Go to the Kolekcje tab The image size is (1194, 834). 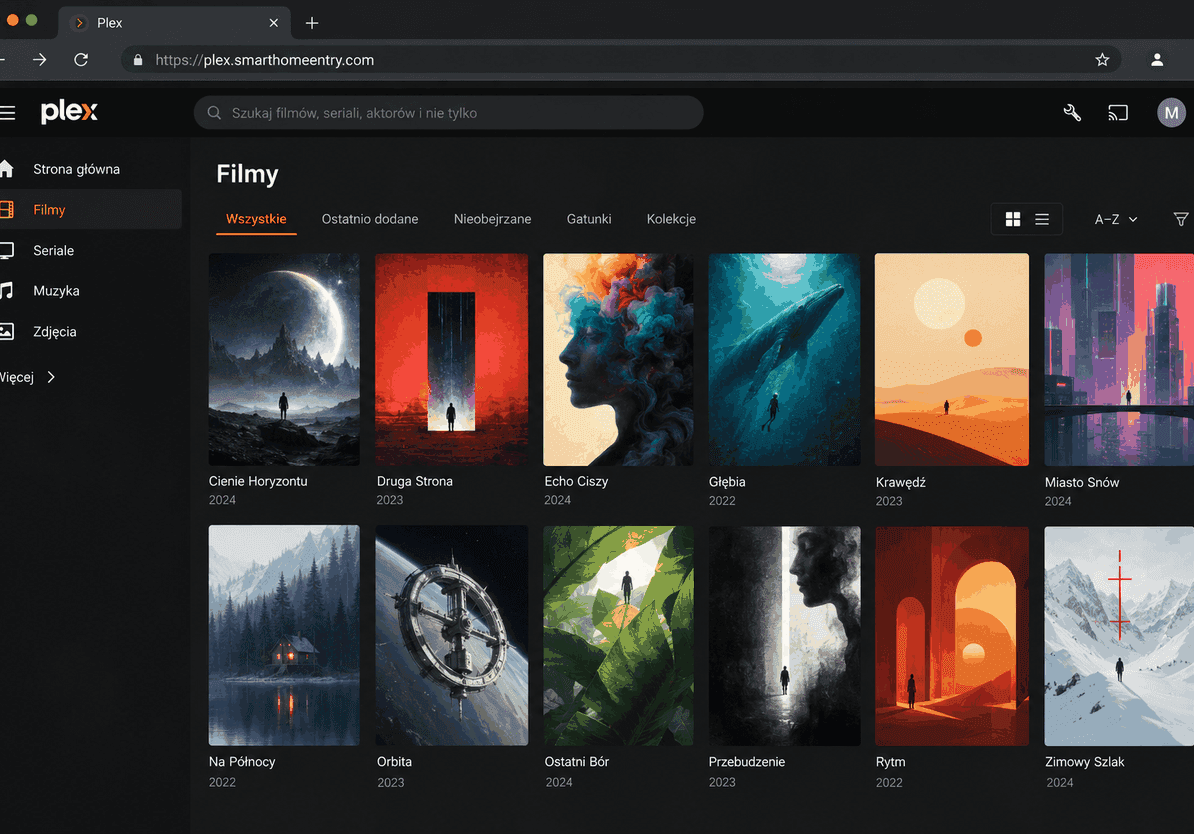coord(671,219)
